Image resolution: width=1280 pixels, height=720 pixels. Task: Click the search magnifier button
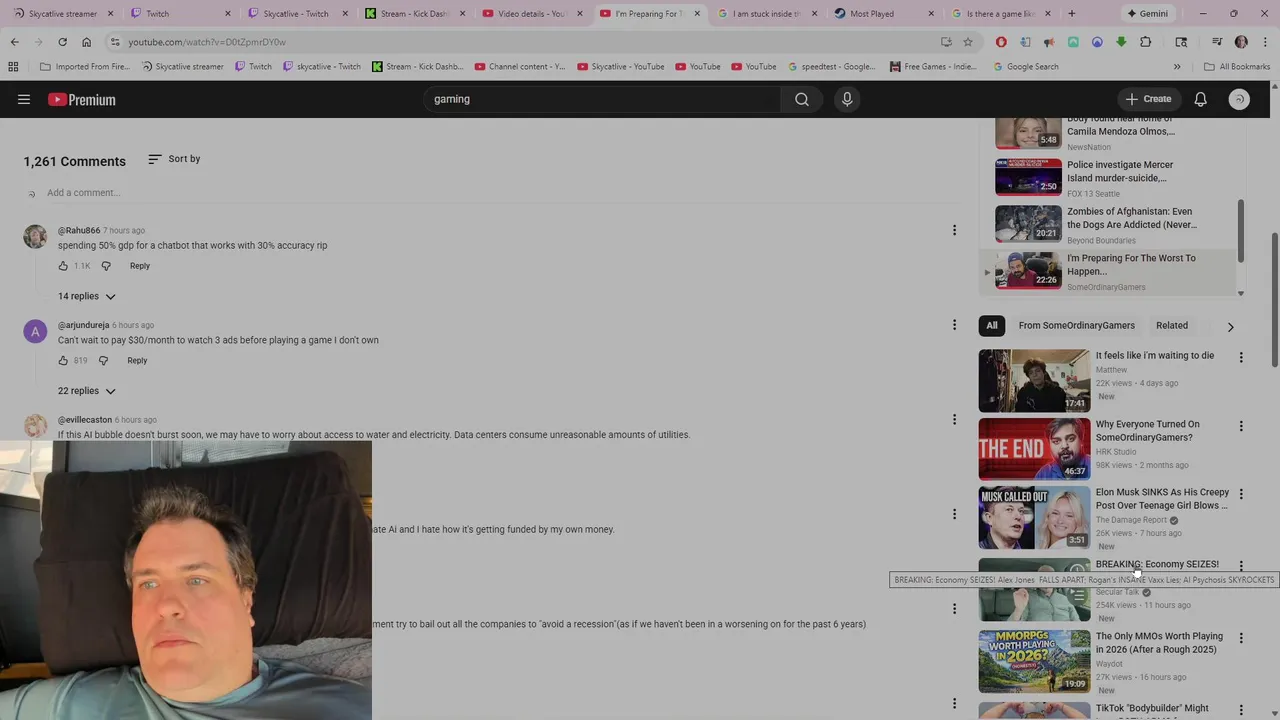801,99
